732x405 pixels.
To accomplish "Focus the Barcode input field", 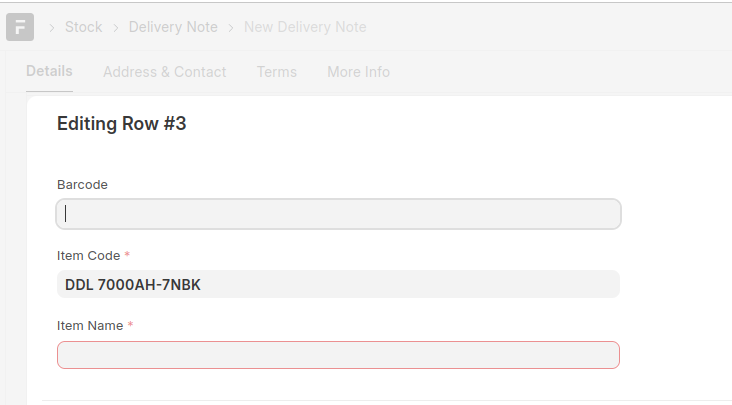I will (338, 214).
